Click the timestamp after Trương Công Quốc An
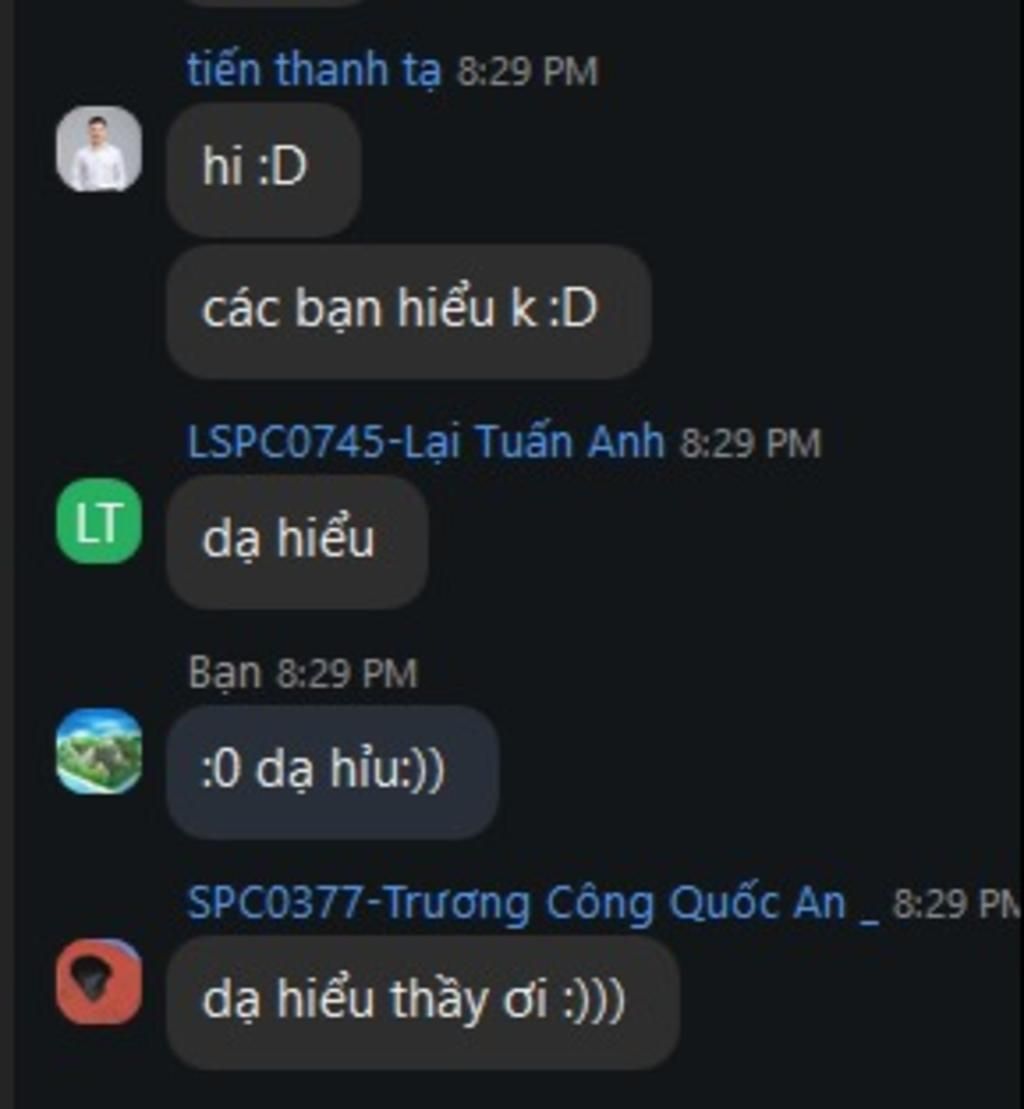Screen dimensions: 1024x1109 (x=958, y=904)
